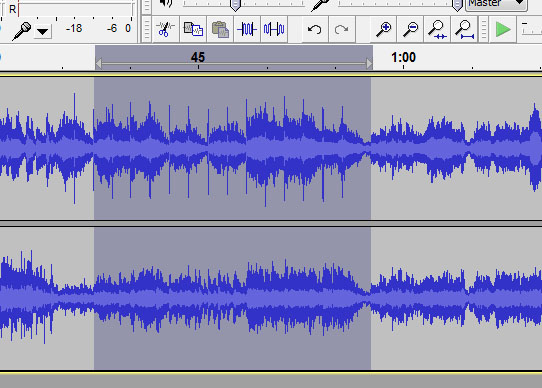Open the Master mixer dropdown
The image size is (542, 388).
[496, 4]
